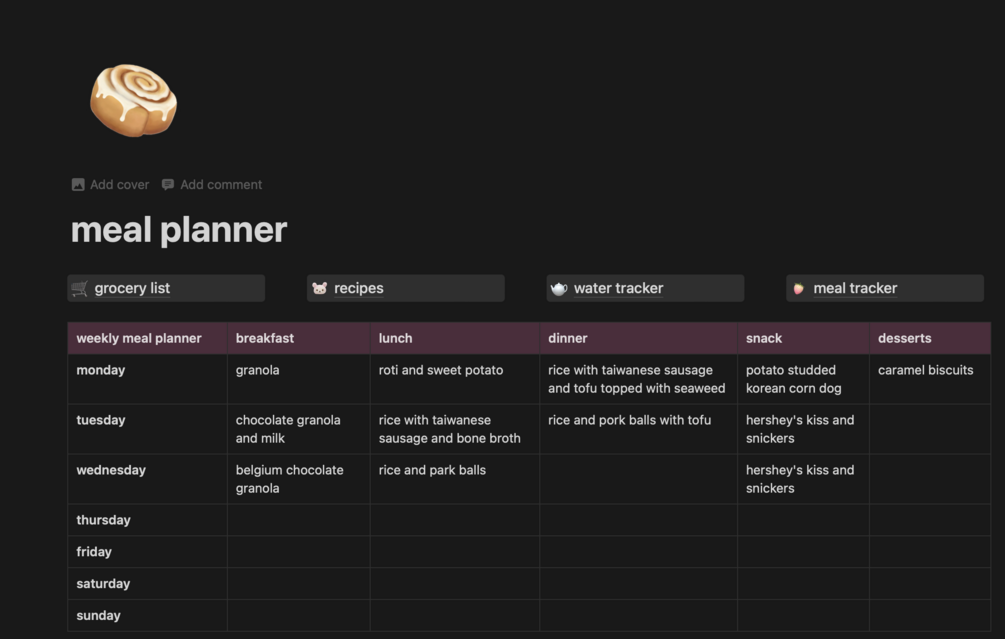The width and height of the screenshot is (1005, 639).
Task: Click the shopping cart icon beside grocery list
Action: [x=80, y=289]
